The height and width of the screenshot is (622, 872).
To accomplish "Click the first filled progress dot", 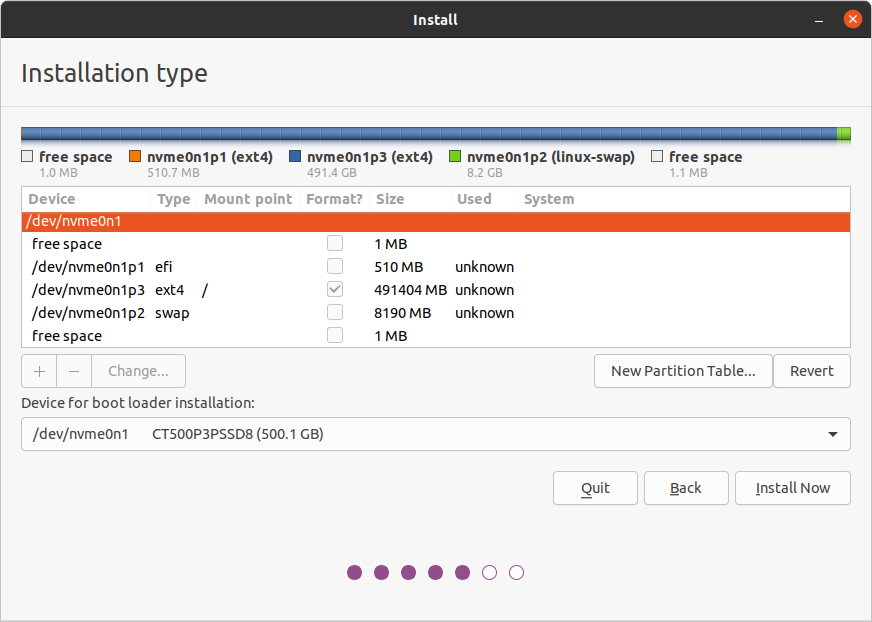I will pos(354,572).
